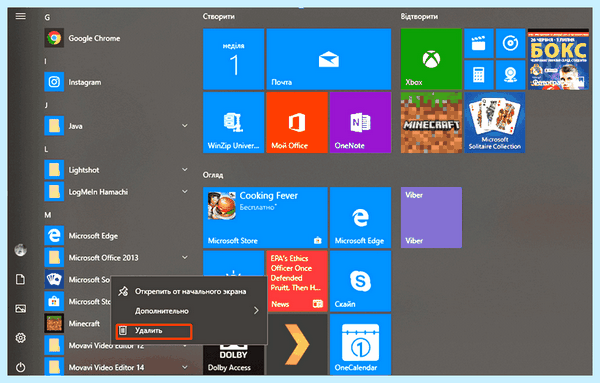This screenshot has width=600, height=383.
Task: Open the Dolby Access tile
Action: 233,360
